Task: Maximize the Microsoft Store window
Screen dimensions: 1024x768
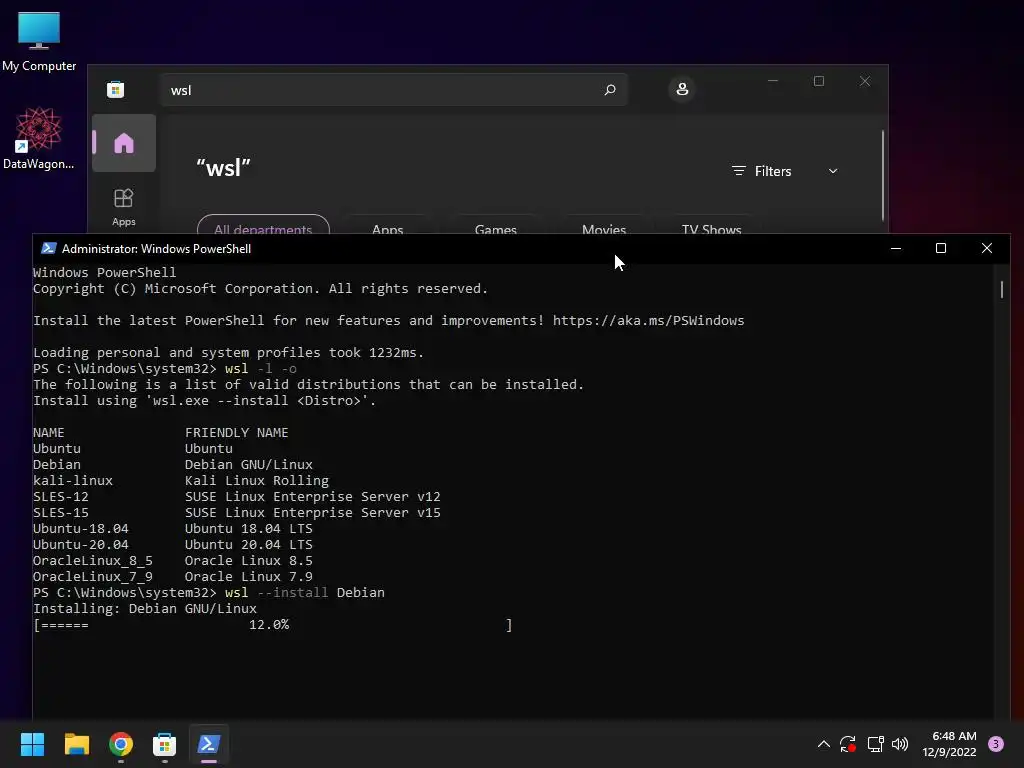Action: click(819, 81)
